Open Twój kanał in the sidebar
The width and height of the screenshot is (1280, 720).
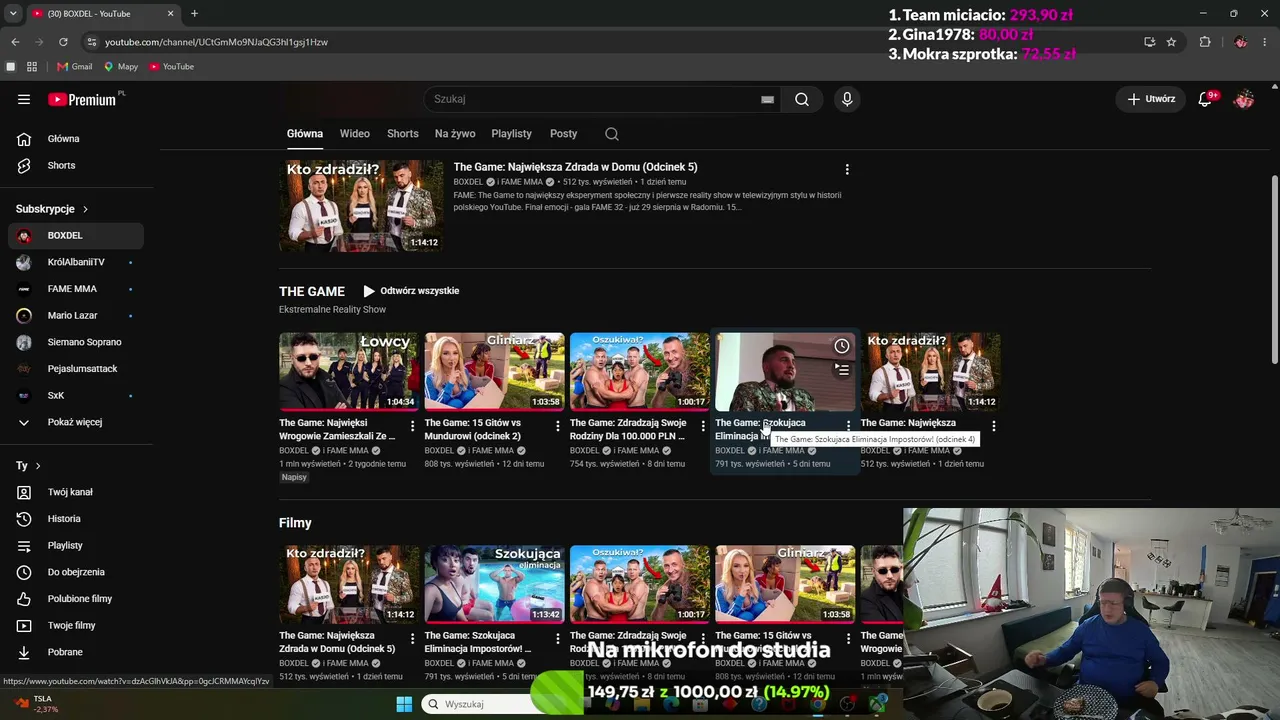(x=76, y=492)
